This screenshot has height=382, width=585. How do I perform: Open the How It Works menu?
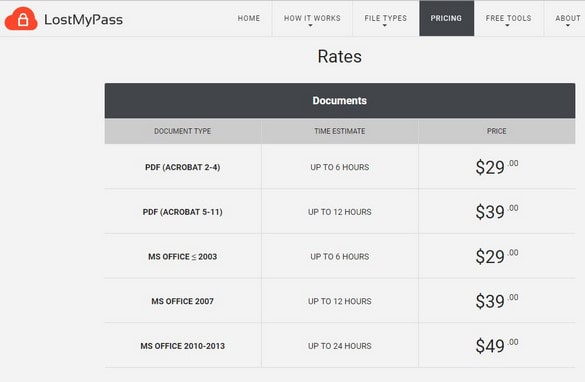312,18
